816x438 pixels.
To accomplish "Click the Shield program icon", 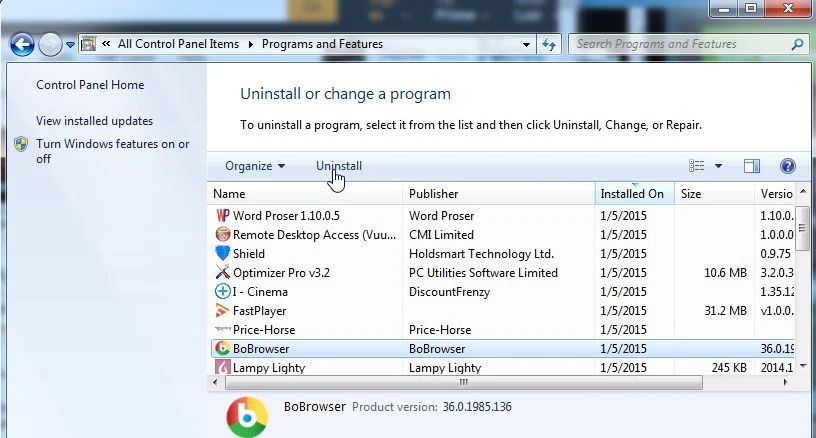I will (x=223, y=253).
